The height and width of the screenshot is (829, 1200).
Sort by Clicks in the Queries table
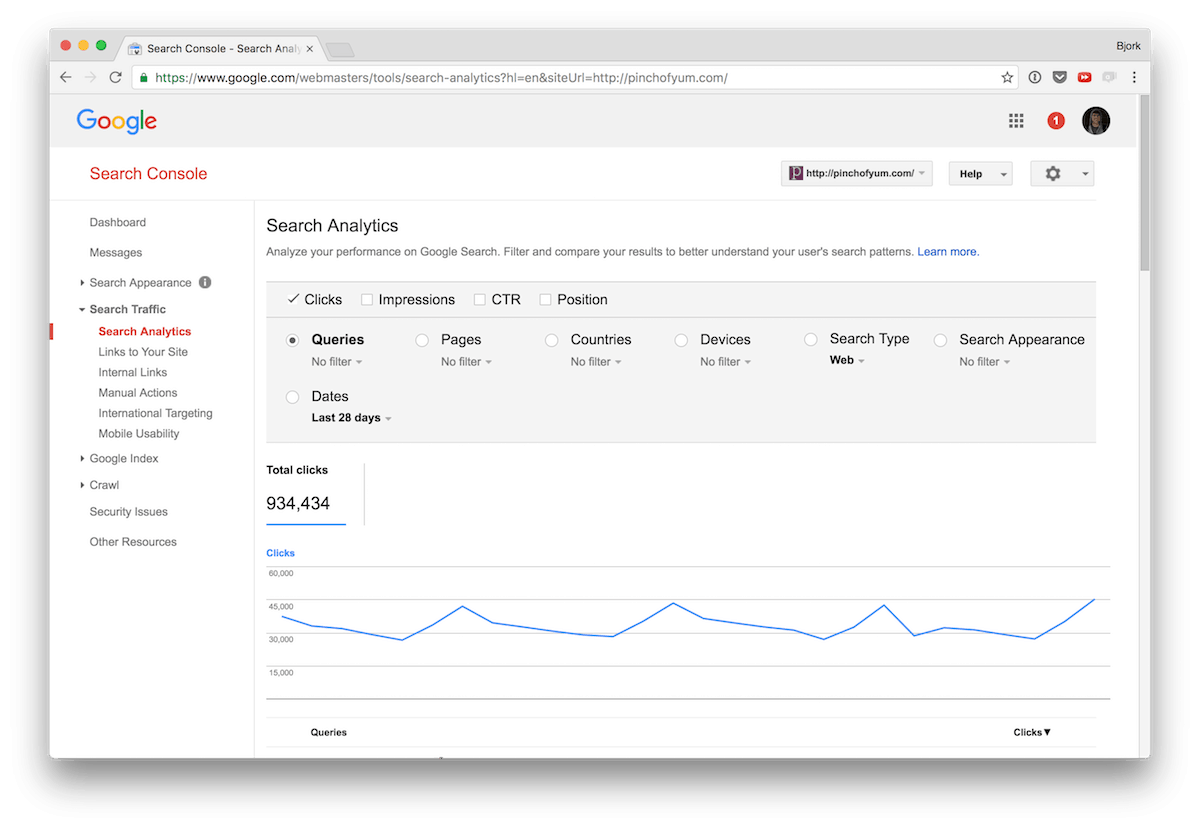[1031, 732]
